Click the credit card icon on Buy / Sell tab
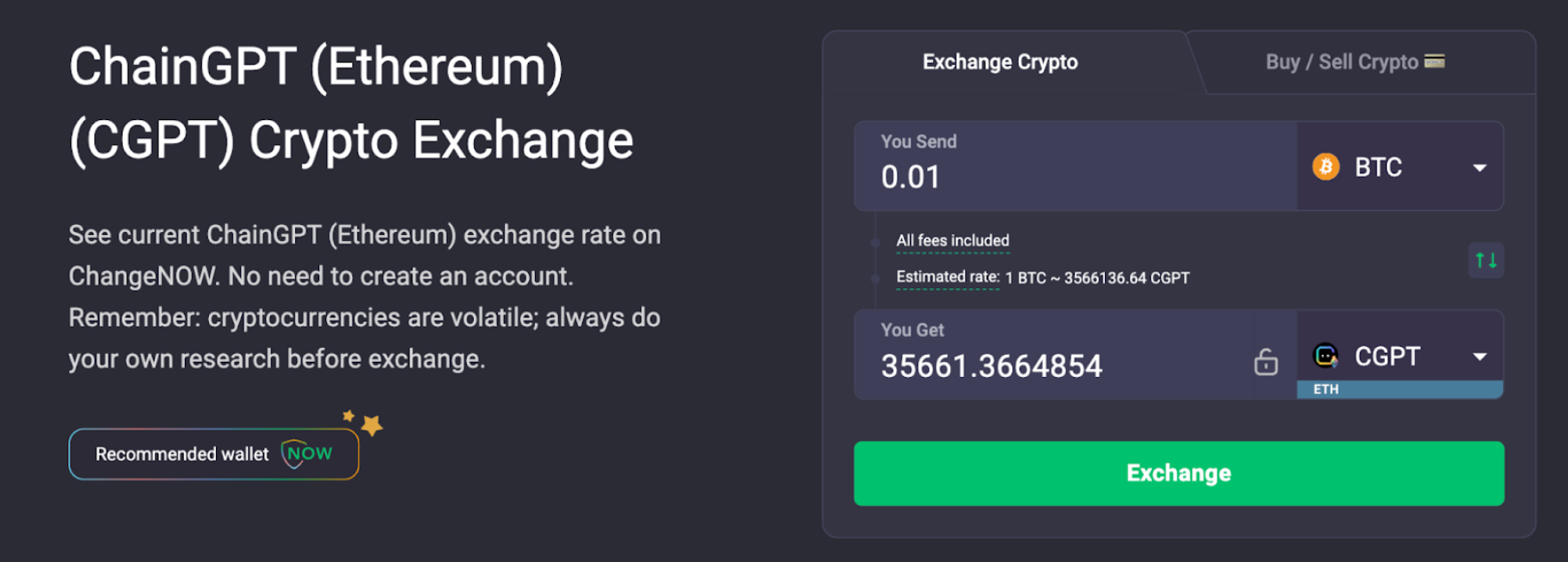1568x562 pixels. pyautogui.click(x=1436, y=61)
